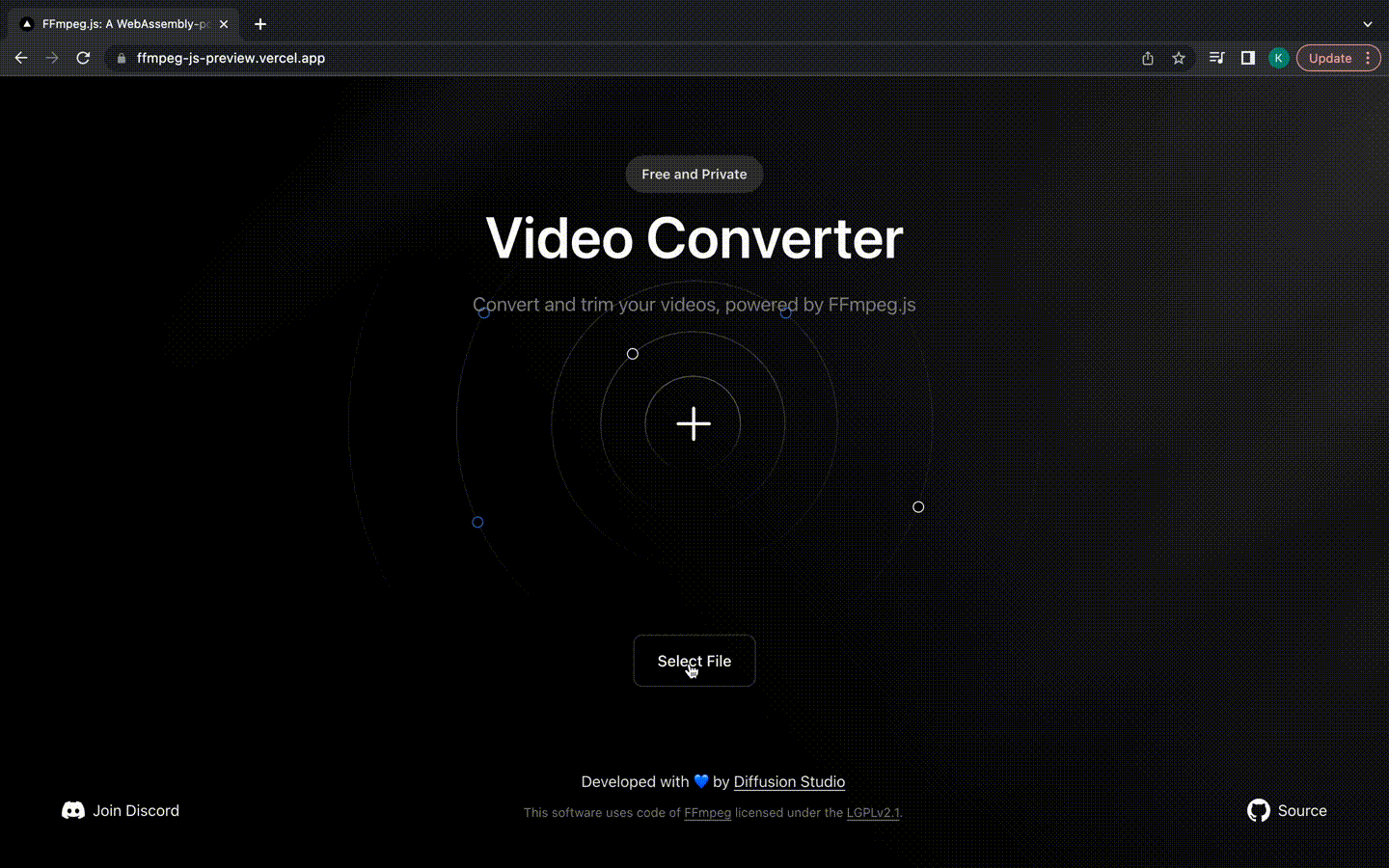
Task: Select the FFmpeg.js browser tab
Action: point(123,24)
